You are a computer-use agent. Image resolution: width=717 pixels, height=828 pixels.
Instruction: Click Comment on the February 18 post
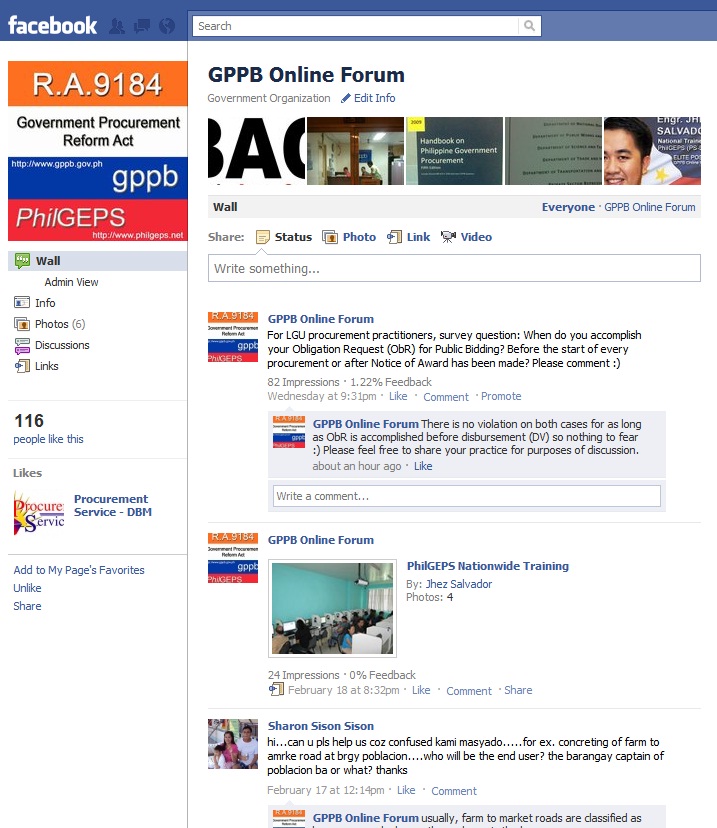(x=469, y=691)
